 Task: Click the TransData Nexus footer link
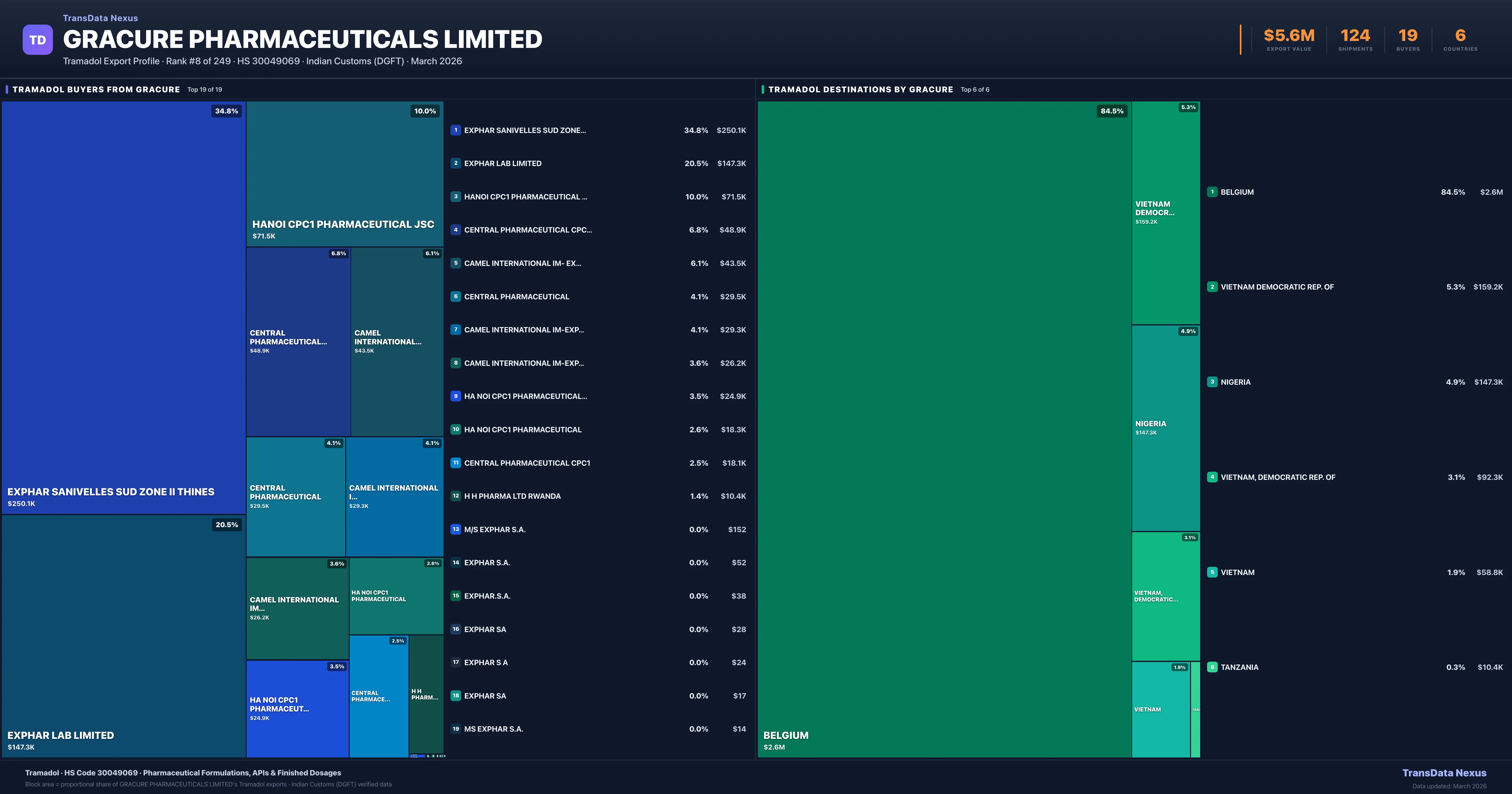pyautogui.click(x=1444, y=773)
